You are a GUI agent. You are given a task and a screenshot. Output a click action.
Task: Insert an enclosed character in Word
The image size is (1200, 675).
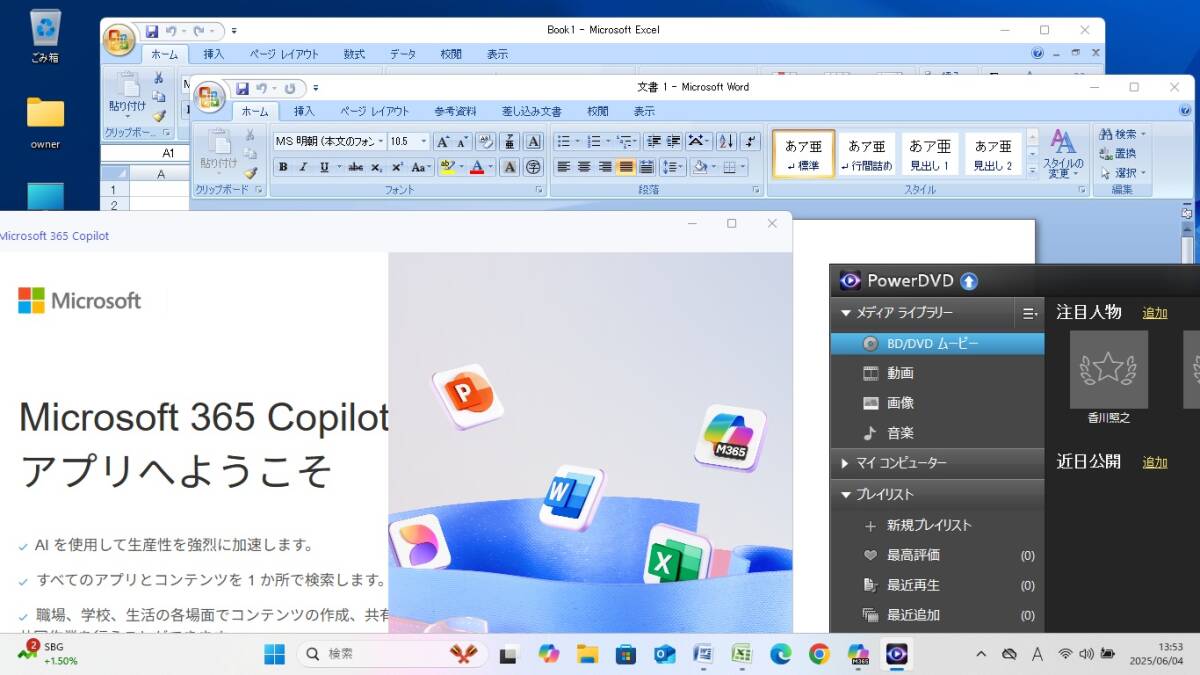point(533,167)
